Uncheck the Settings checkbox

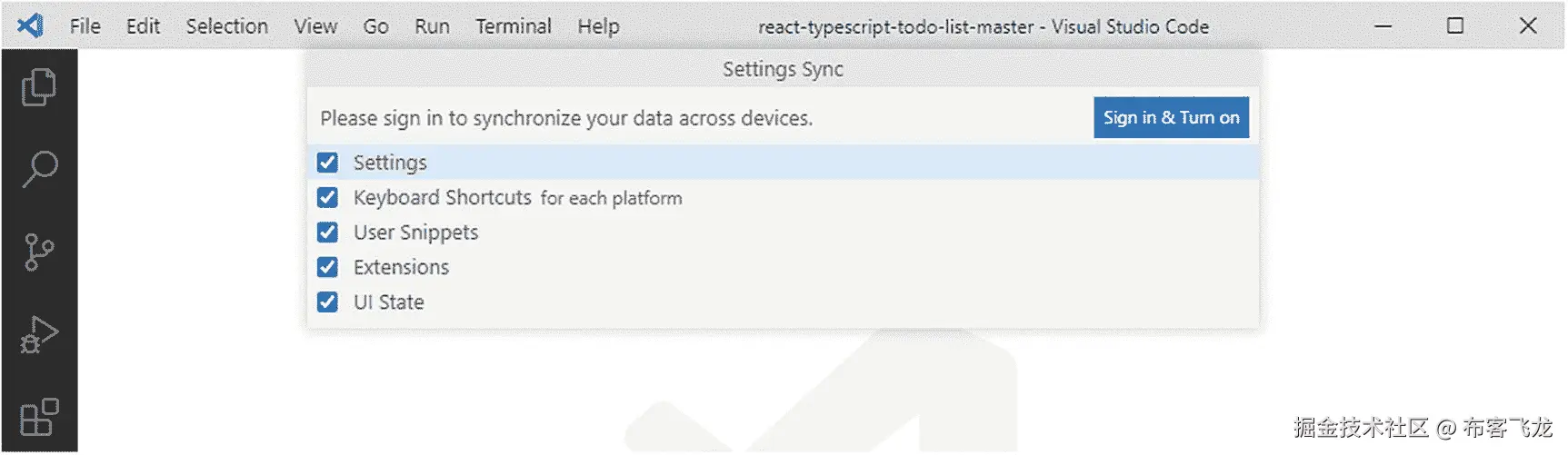327,163
